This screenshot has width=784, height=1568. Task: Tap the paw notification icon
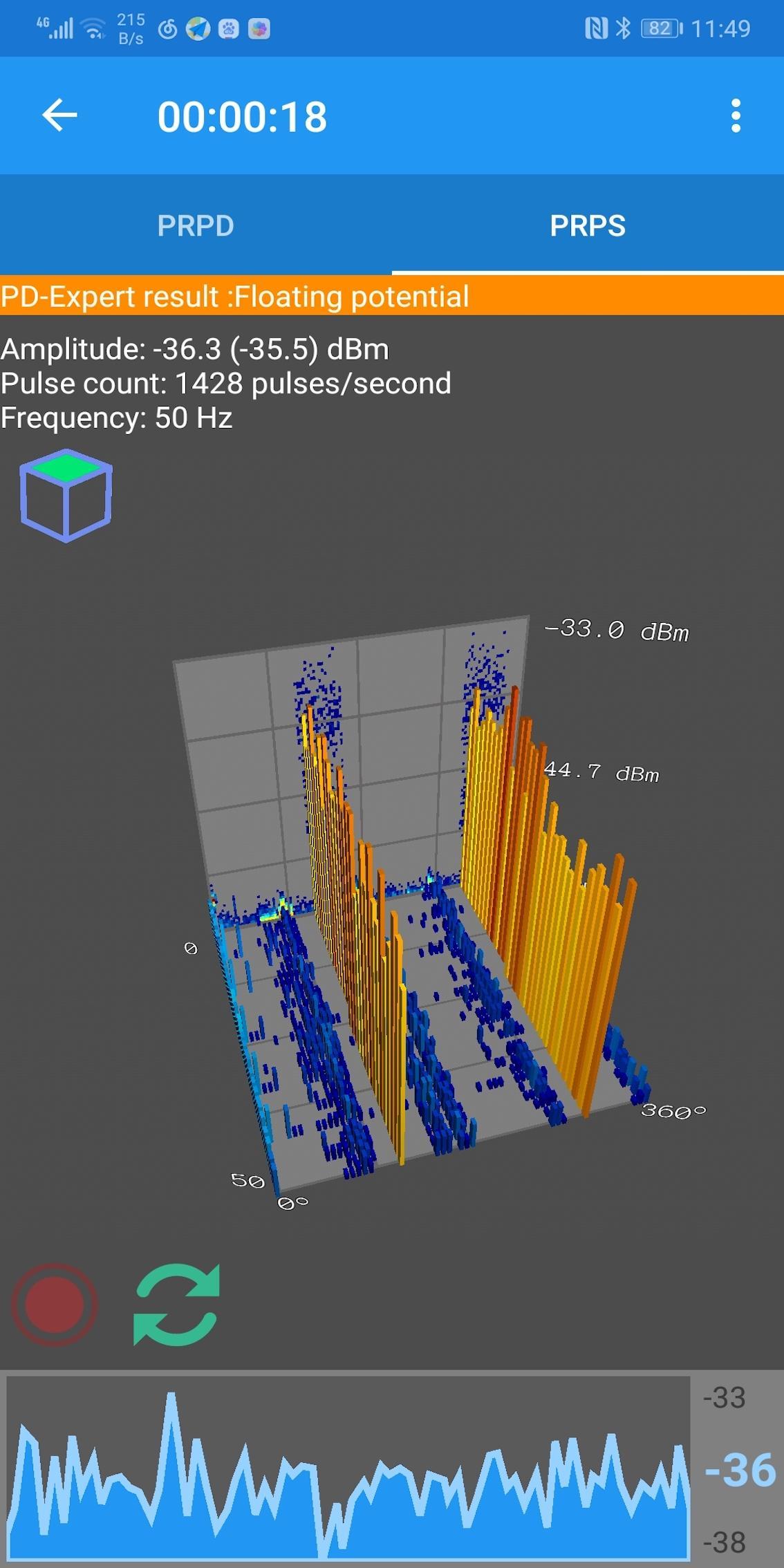[229, 28]
